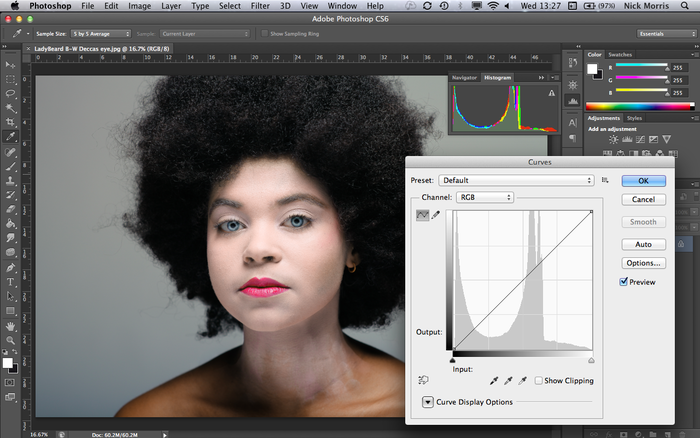Open the Filter menu
The width and height of the screenshot is (700, 438).
click(x=260, y=6)
